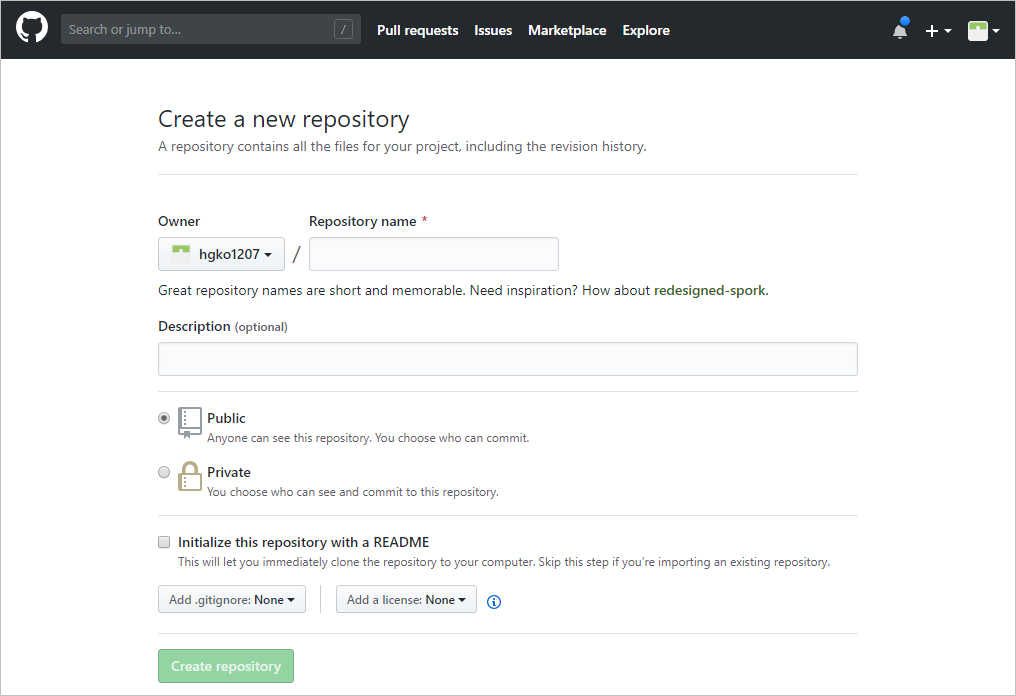
Task: Click the slash shortcut key icon
Action: tap(343, 29)
